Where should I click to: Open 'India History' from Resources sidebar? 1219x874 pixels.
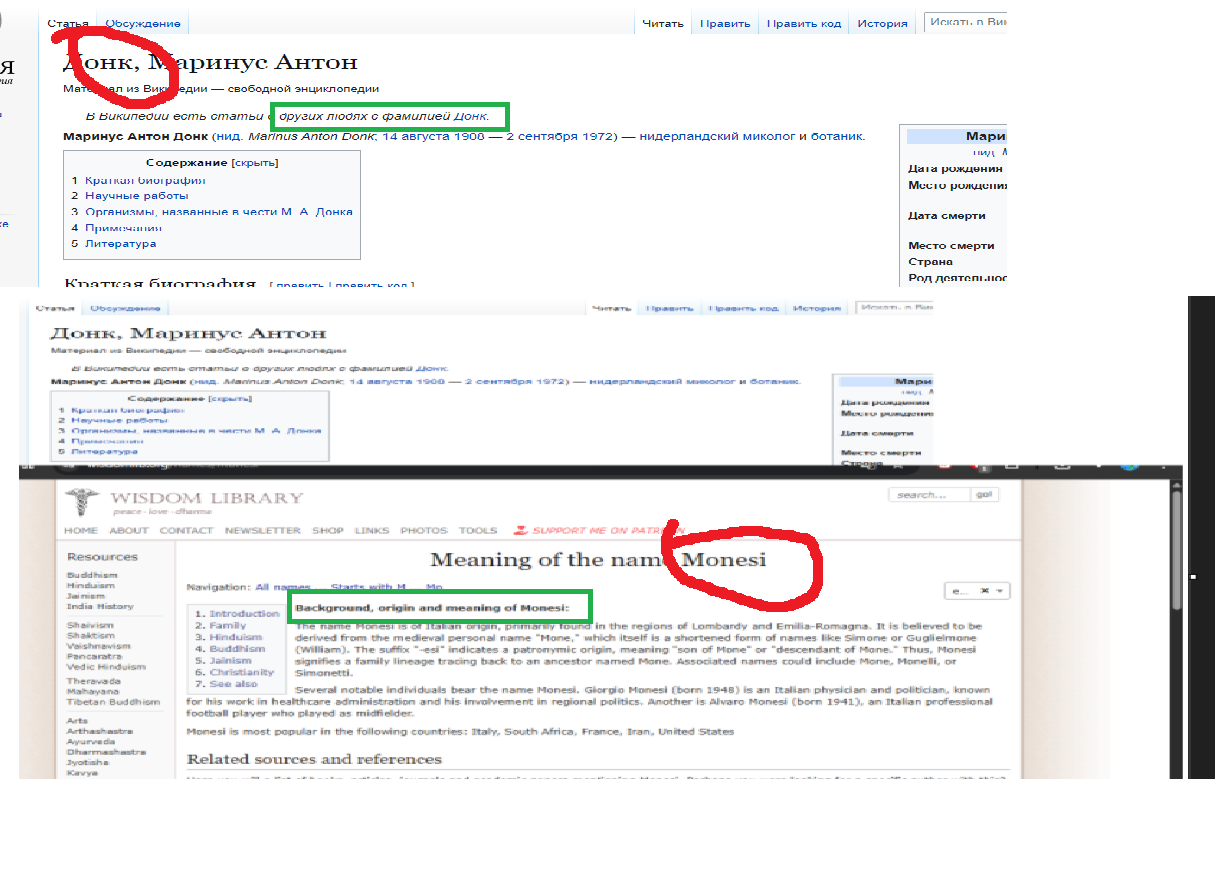[x=100, y=607]
